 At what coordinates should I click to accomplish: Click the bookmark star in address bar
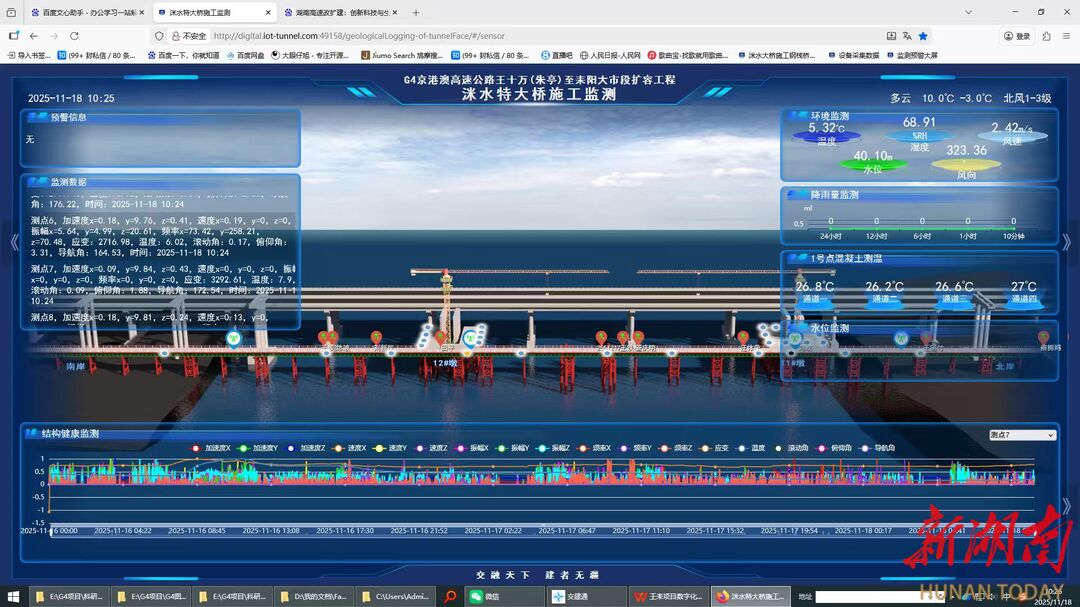point(923,36)
